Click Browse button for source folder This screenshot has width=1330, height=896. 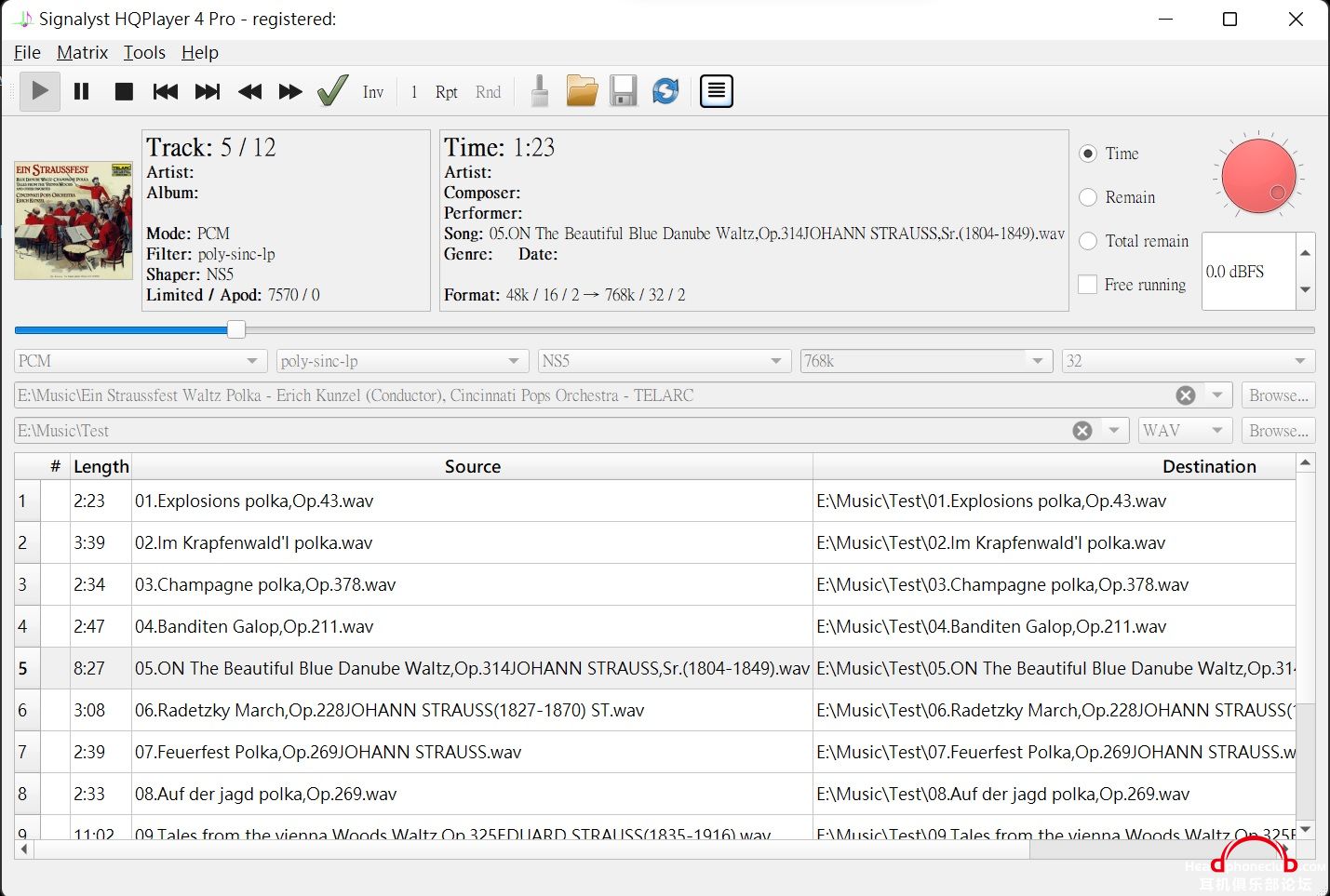pos(1278,395)
